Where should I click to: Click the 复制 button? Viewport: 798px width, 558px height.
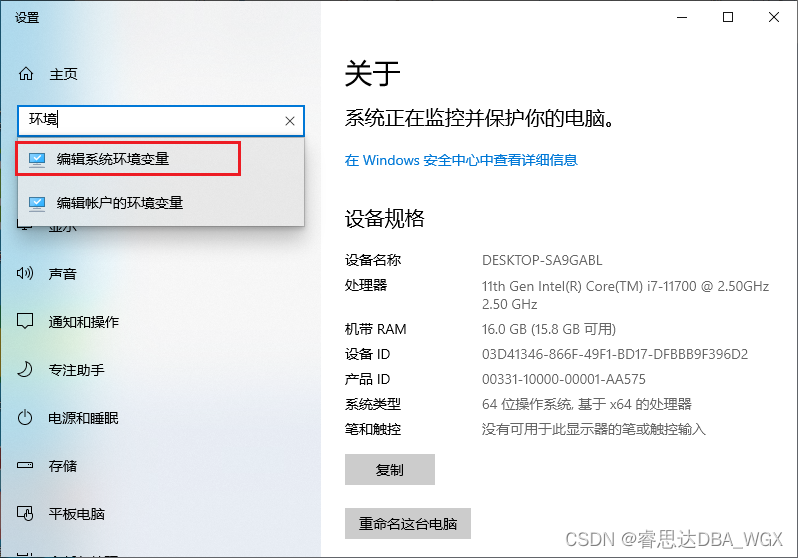pyautogui.click(x=390, y=469)
